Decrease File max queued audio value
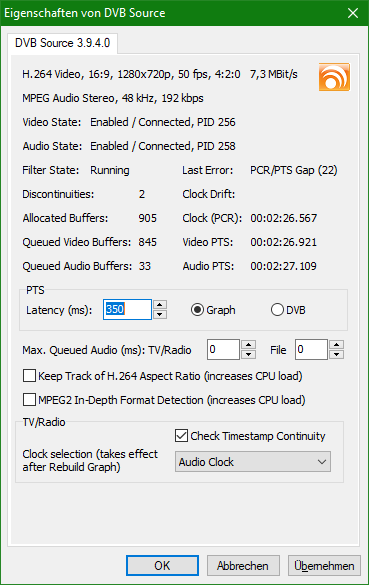 tap(337, 354)
